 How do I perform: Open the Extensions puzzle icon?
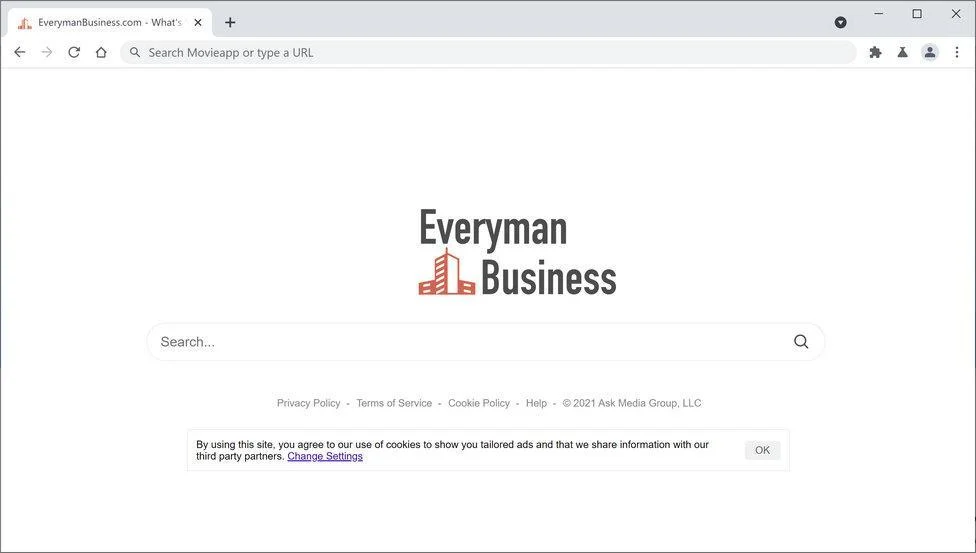point(875,52)
